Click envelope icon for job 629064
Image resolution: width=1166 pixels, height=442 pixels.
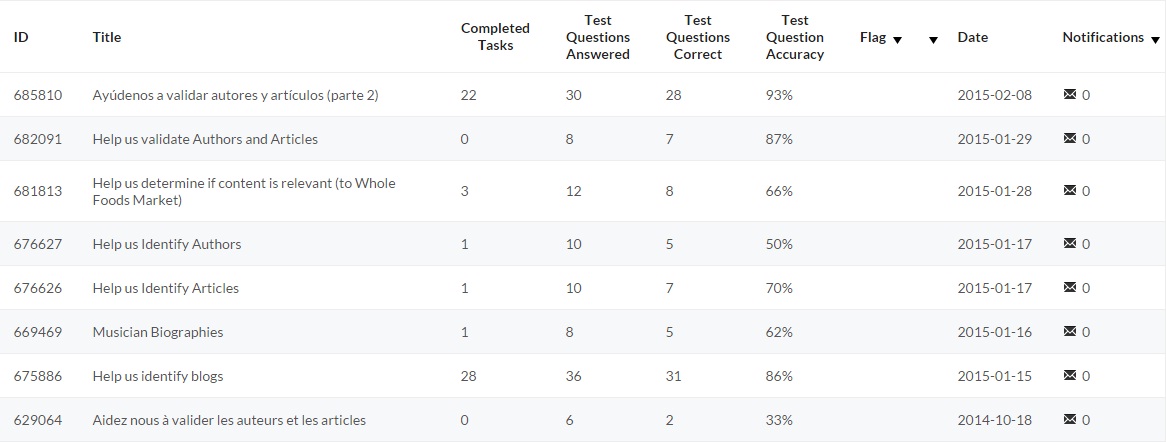1070,420
